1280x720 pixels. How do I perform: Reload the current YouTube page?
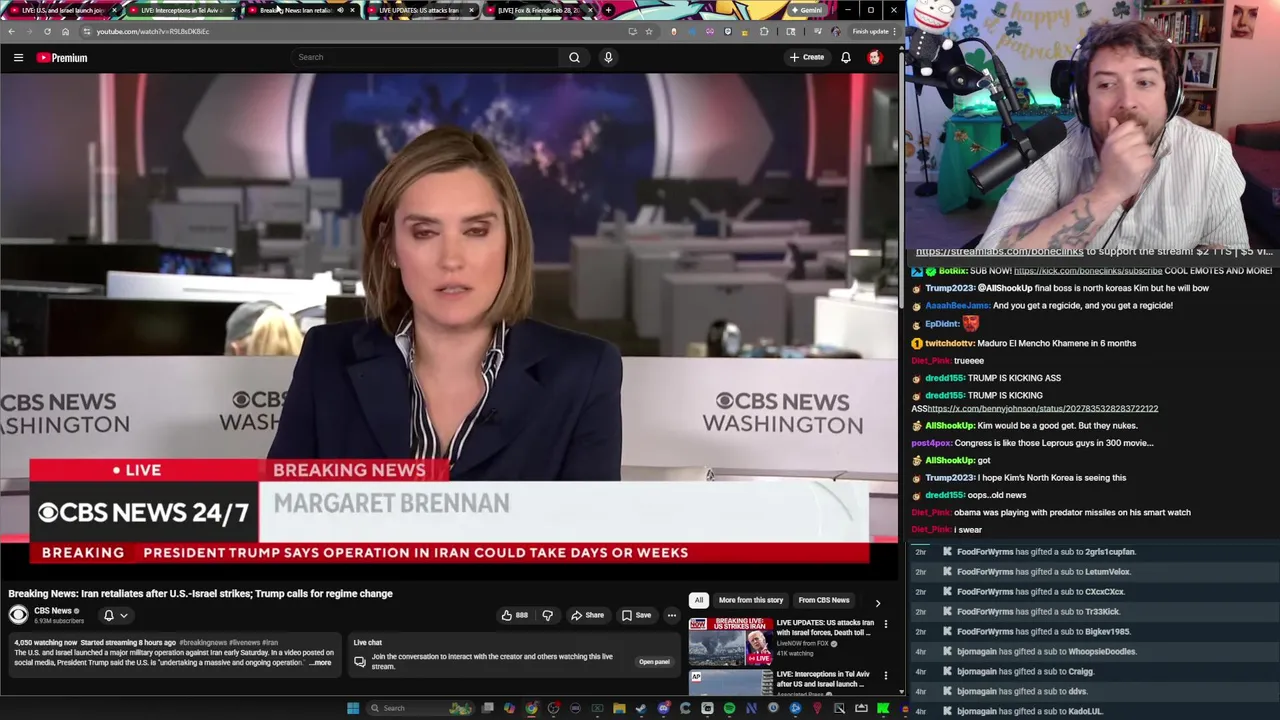[x=47, y=31]
